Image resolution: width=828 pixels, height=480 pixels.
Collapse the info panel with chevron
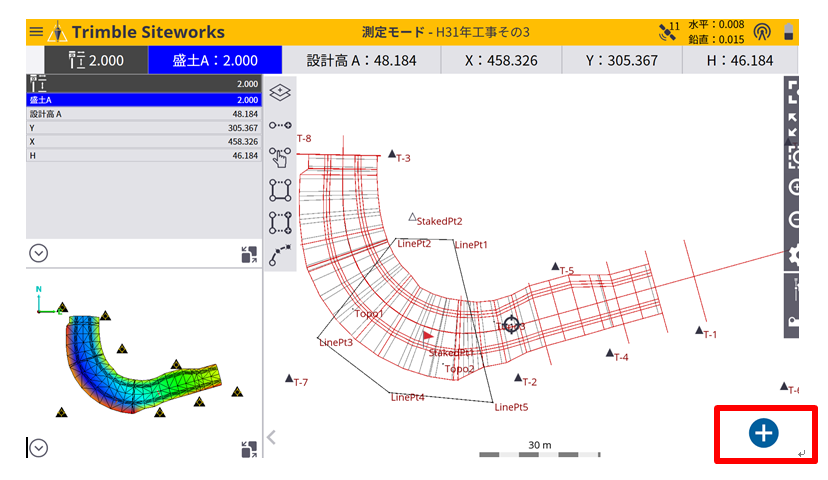(38, 253)
